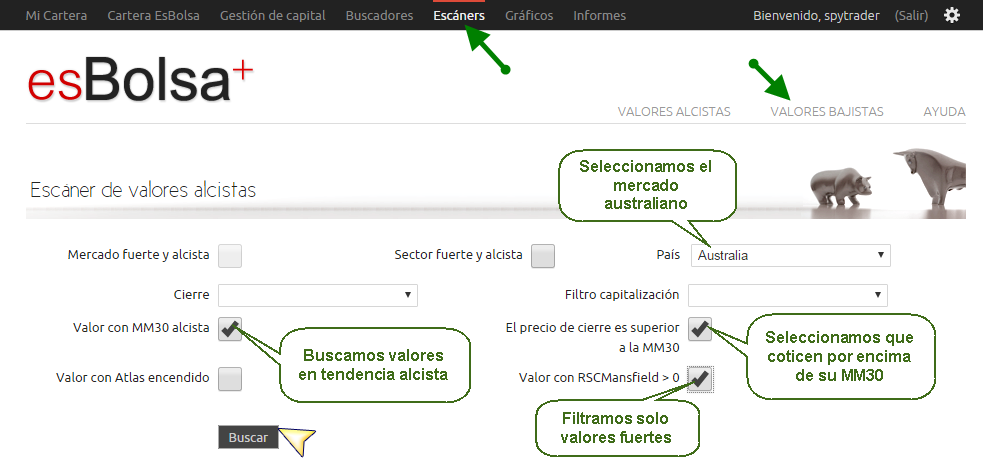983x460 pixels.
Task: Open the Ayuda link
Action: click(x=944, y=112)
